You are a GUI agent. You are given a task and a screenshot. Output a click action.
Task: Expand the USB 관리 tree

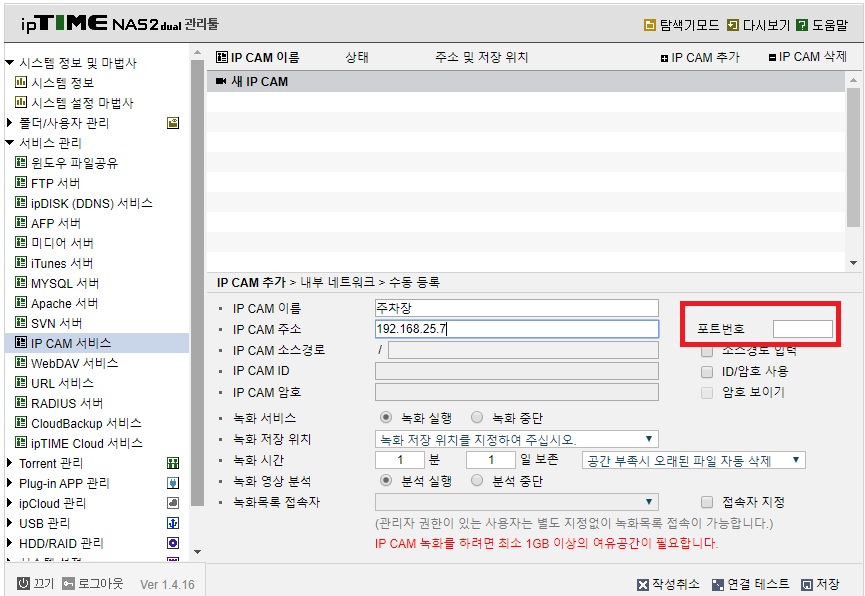click(9, 523)
